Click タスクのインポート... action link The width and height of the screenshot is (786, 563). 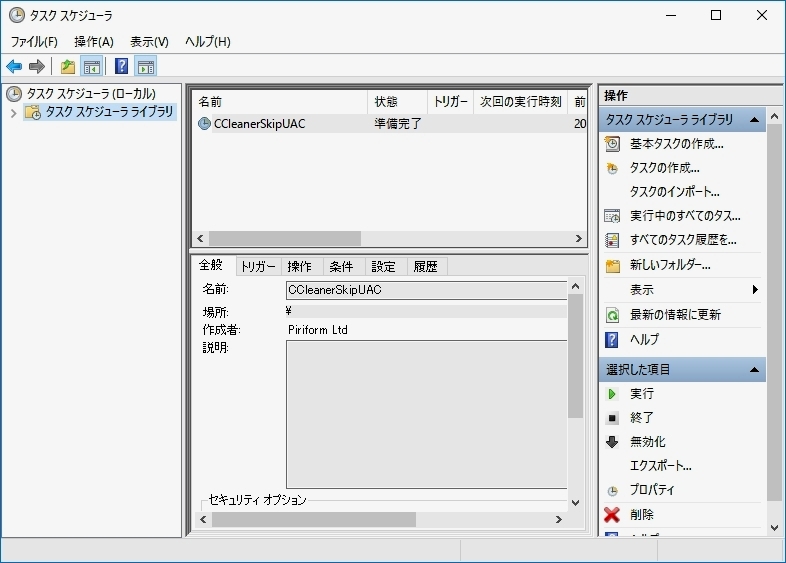pos(674,192)
